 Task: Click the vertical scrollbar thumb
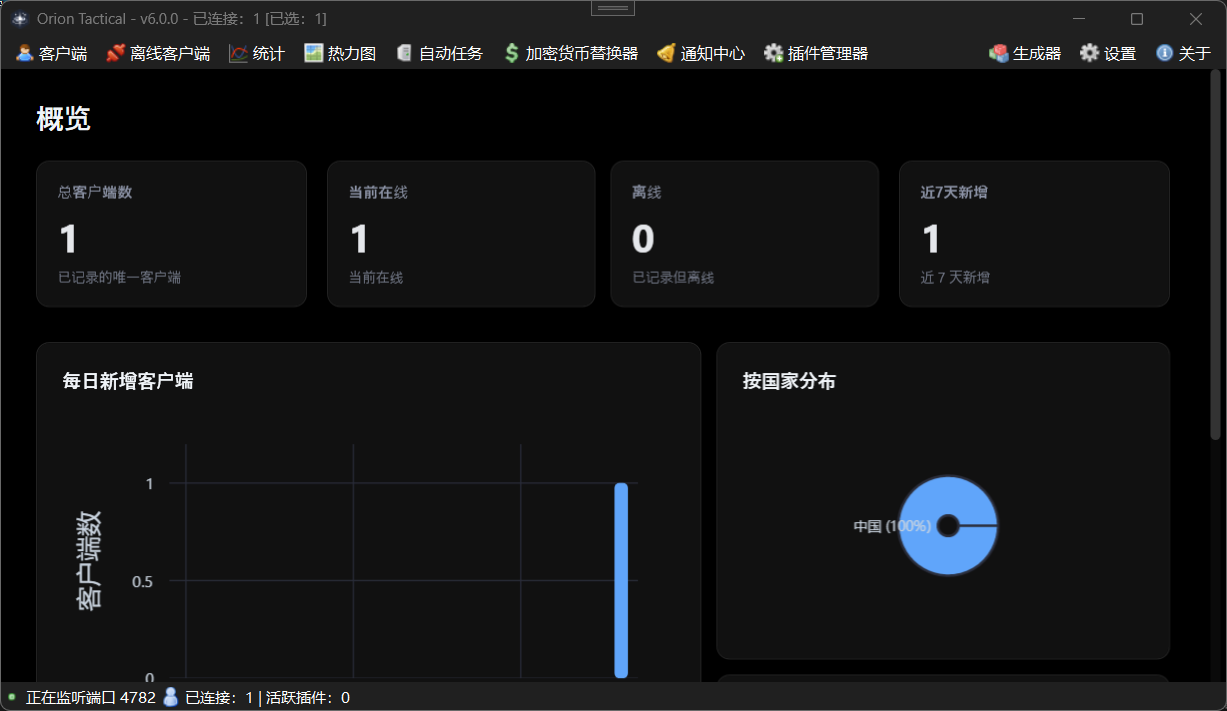1216,255
